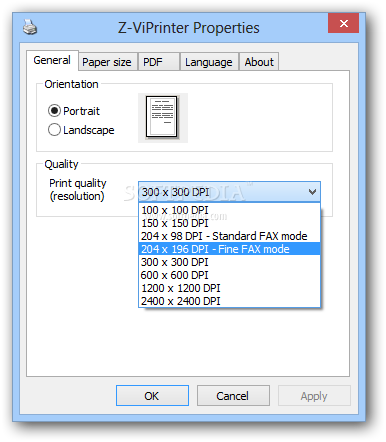Choose 300 x 300 DPI list option
The height and width of the screenshot is (442, 386).
[x=229, y=262]
